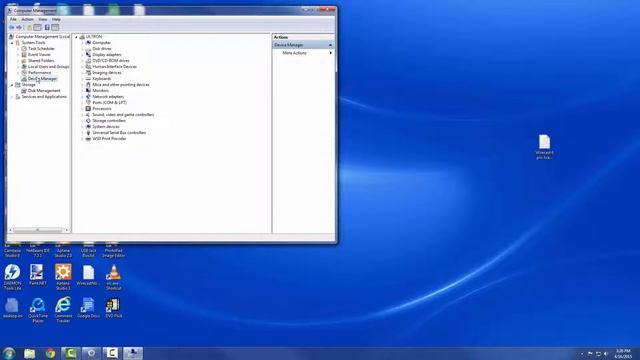Toggle the Show/Hide Console Tree toolbar icon
The image size is (640, 360).
pos(38,27)
